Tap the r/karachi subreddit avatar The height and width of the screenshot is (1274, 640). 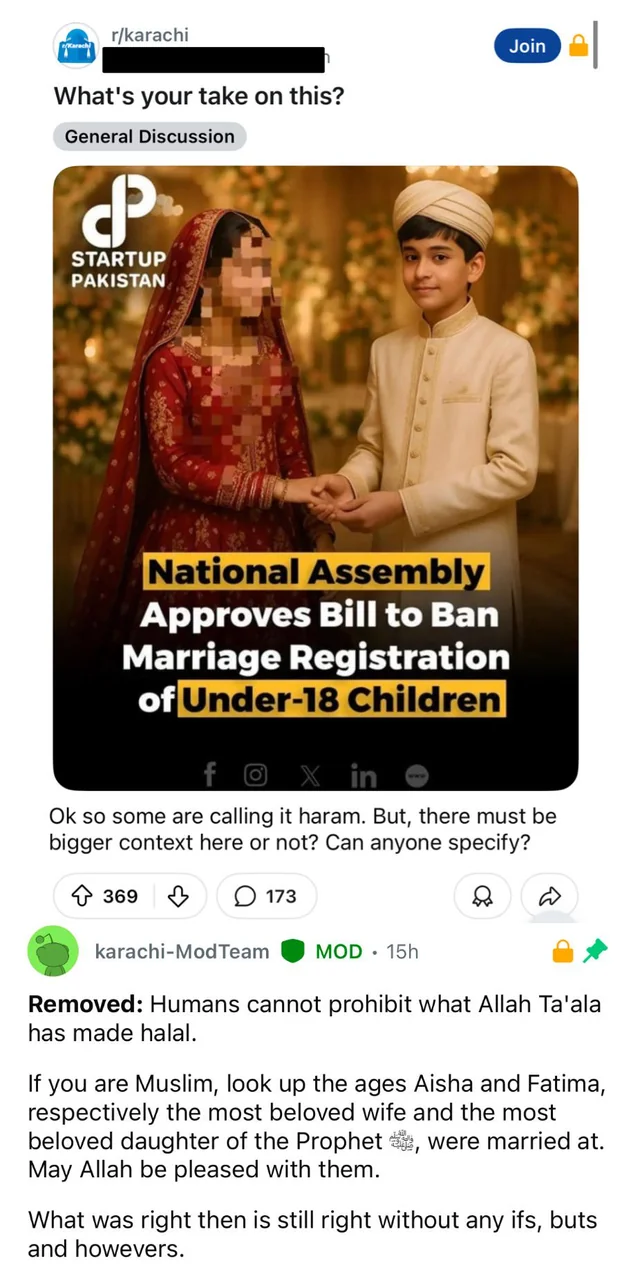point(77,47)
